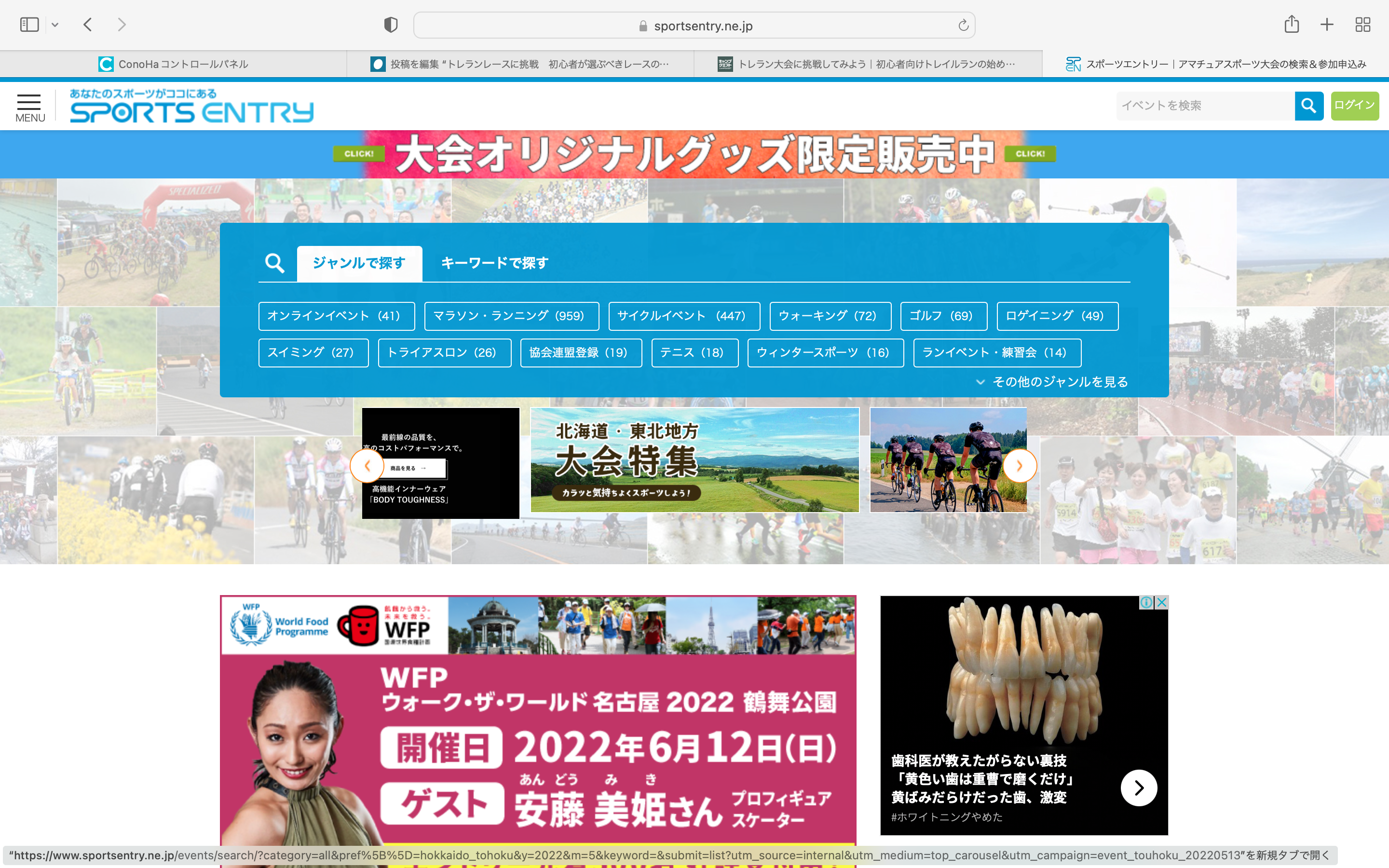
Task: Choose スイミング (27) genre
Action: pos(313,353)
